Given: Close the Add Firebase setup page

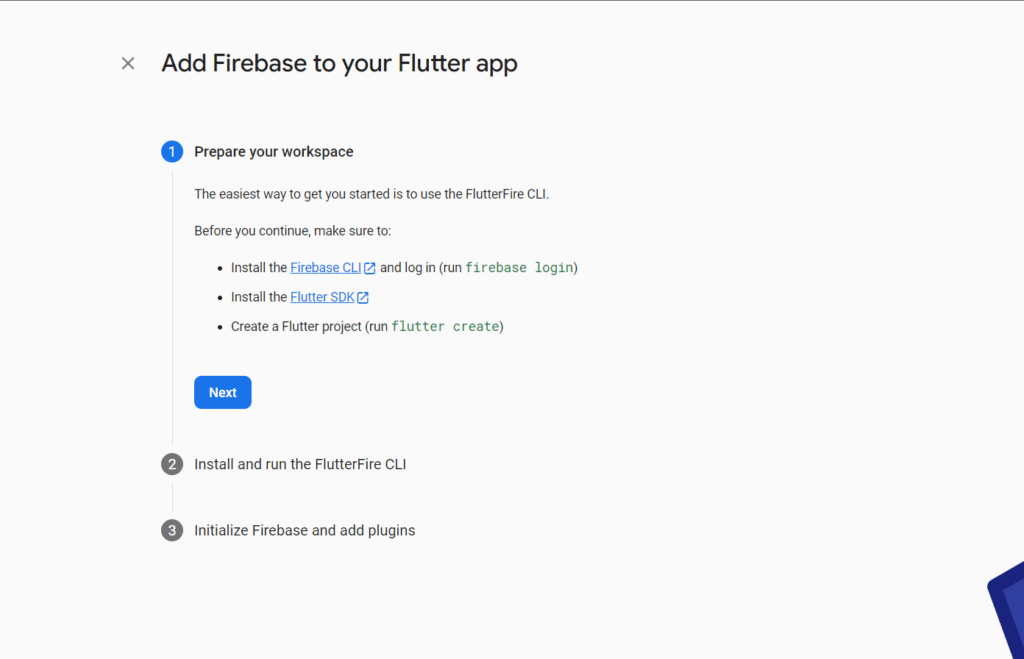Looking at the screenshot, I should [x=128, y=63].
